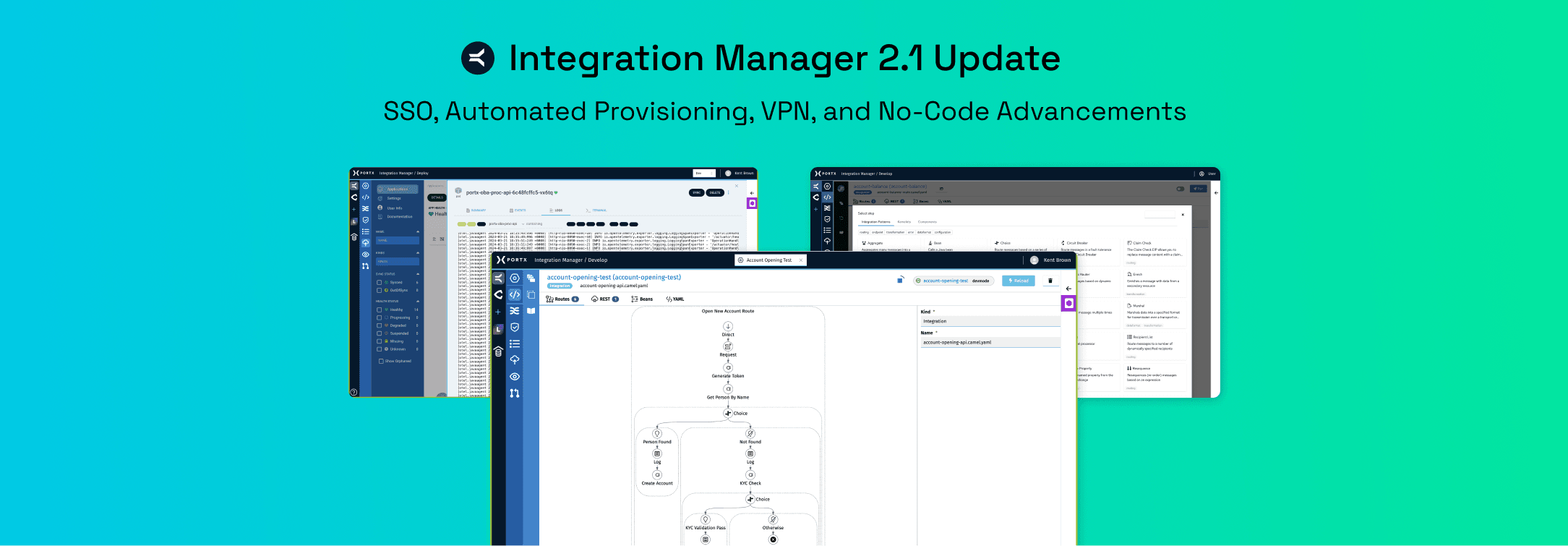Viewport: 1568px width, 546px height.
Task: Click the Generate Token step node
Action: coord(728,368)
